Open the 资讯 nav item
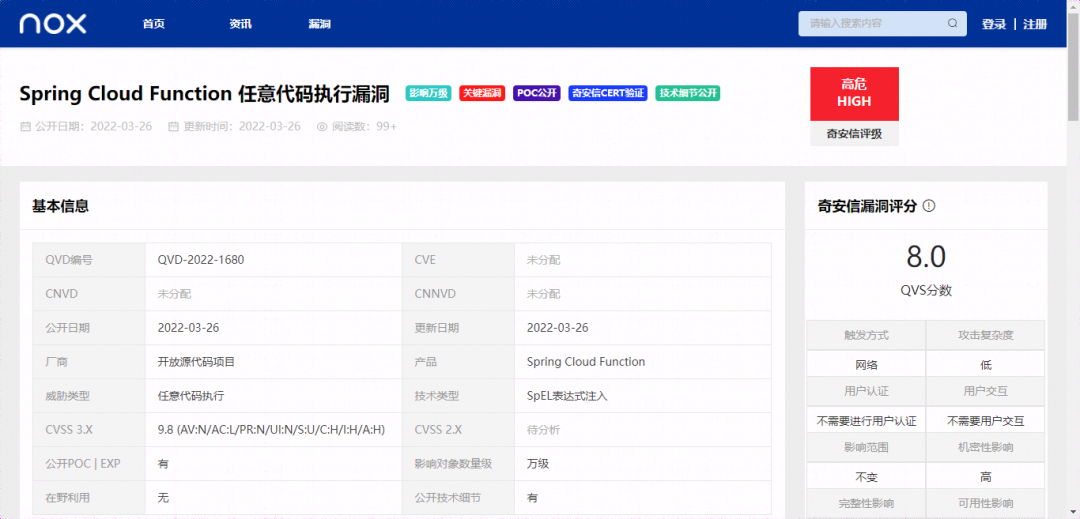This screenshot has height=519, width=1080. point(240,24)
